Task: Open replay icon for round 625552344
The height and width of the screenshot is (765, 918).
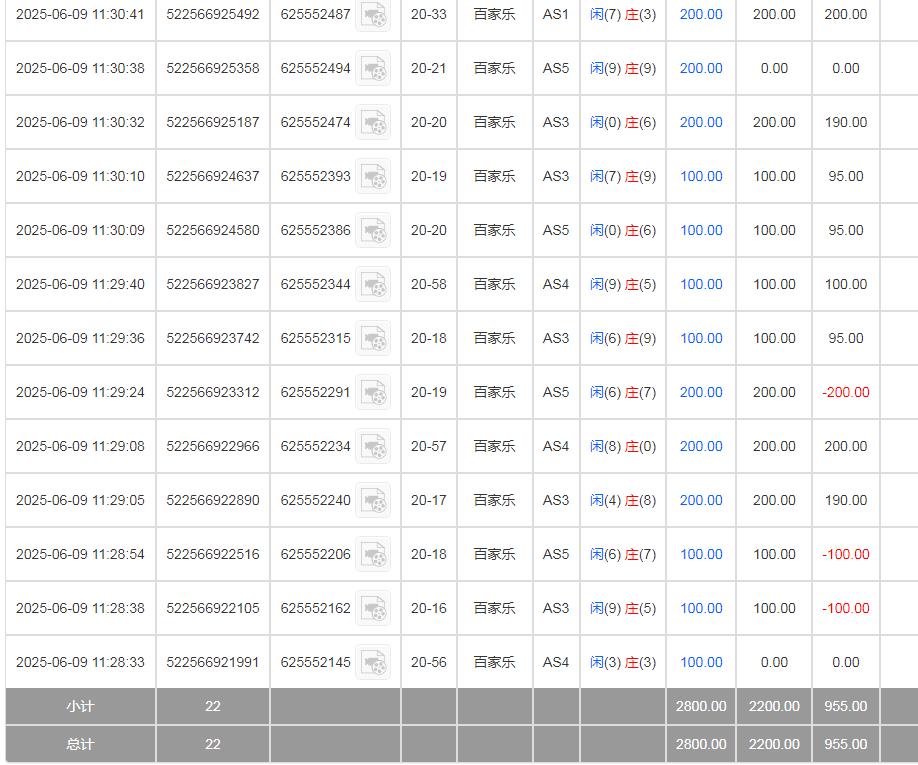Action: [374, 285]
